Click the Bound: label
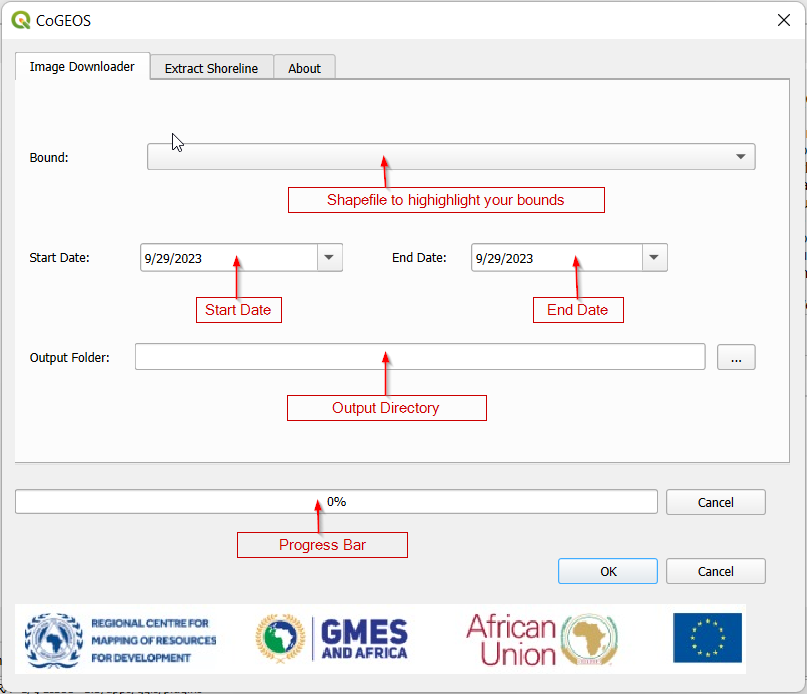The image size is (807, 694). (x=49, y=158)
